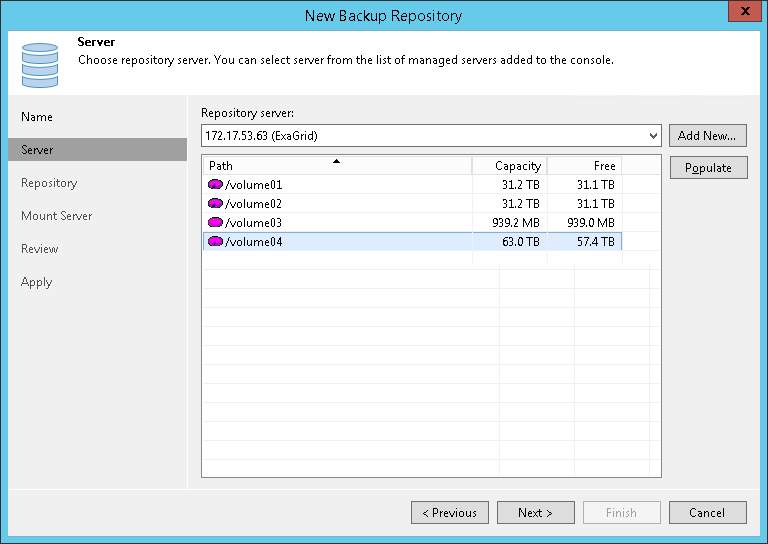
Task: Open the Repository wizard step
Action: tap(49, 183)
